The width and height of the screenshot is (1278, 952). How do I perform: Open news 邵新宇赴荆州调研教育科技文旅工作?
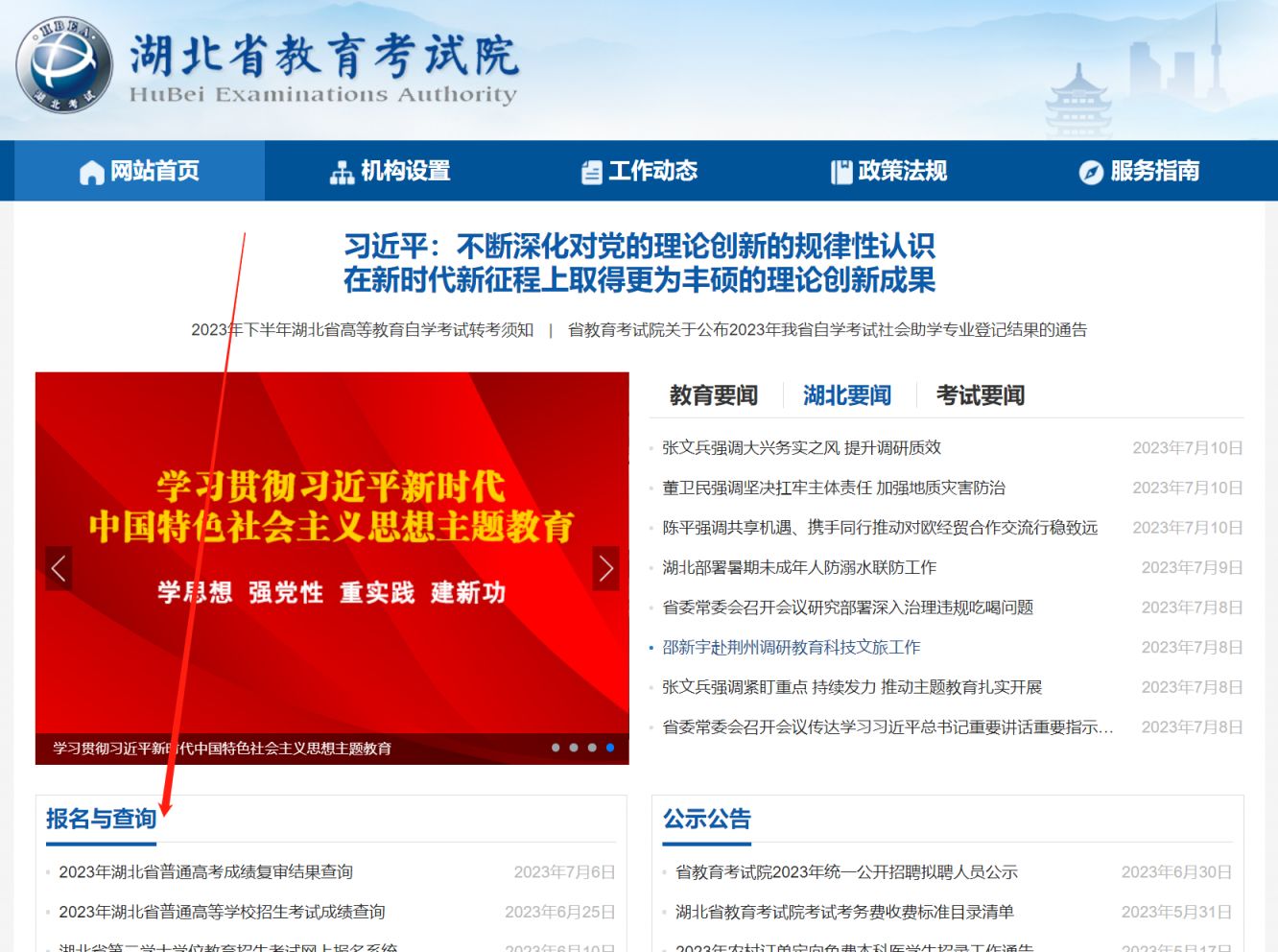pos(792,648)
